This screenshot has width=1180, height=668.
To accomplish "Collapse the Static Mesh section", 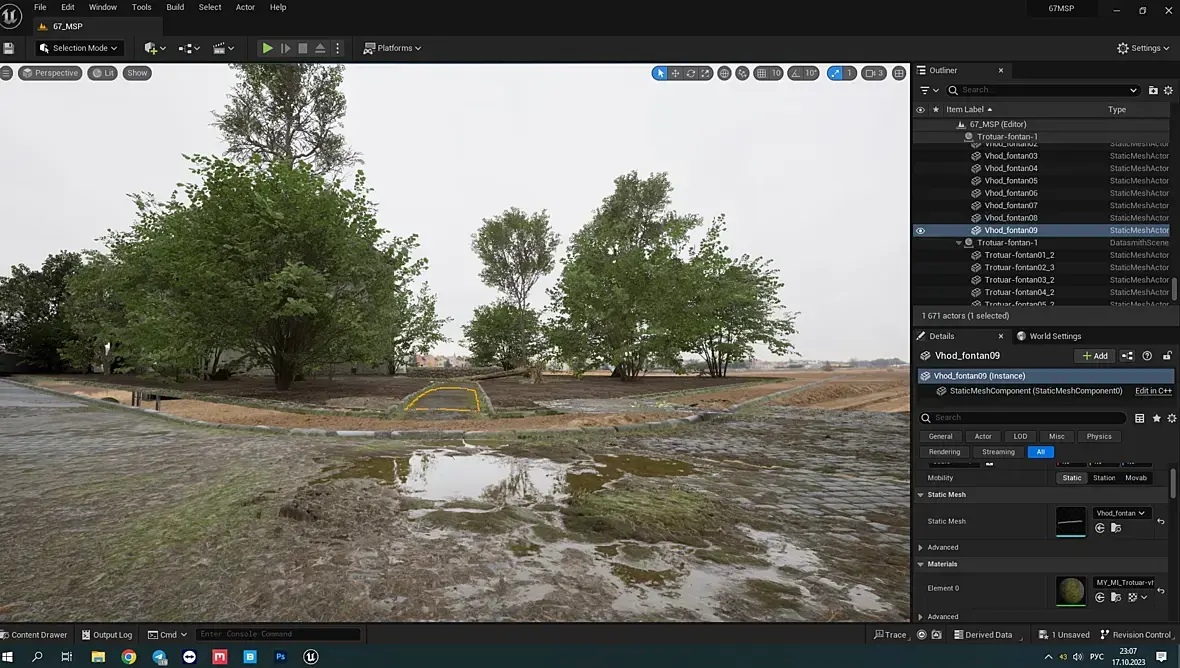I will click(920, 495).
